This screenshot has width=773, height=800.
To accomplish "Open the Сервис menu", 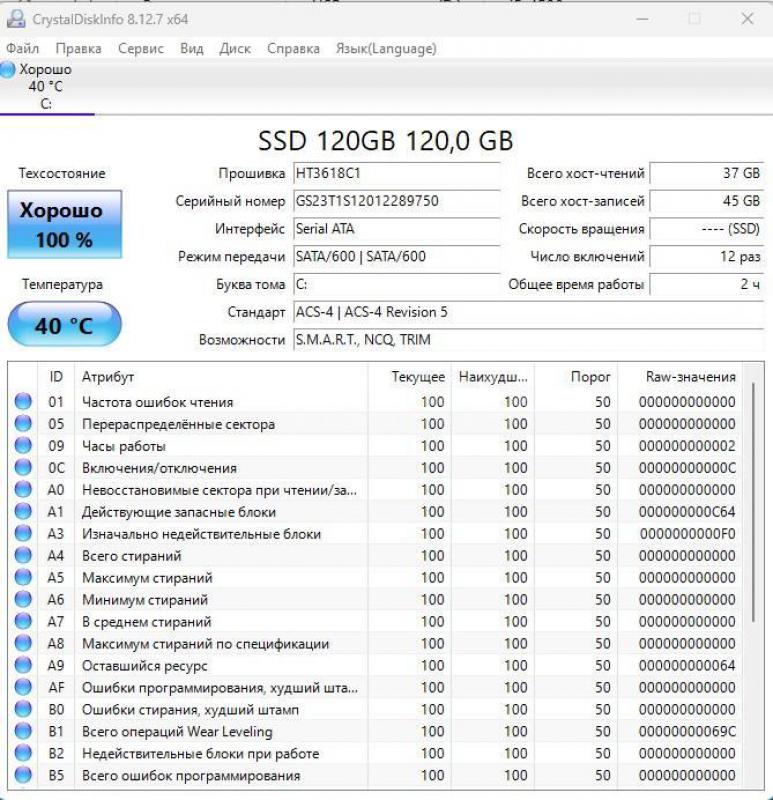I will [x=141, y=48].
